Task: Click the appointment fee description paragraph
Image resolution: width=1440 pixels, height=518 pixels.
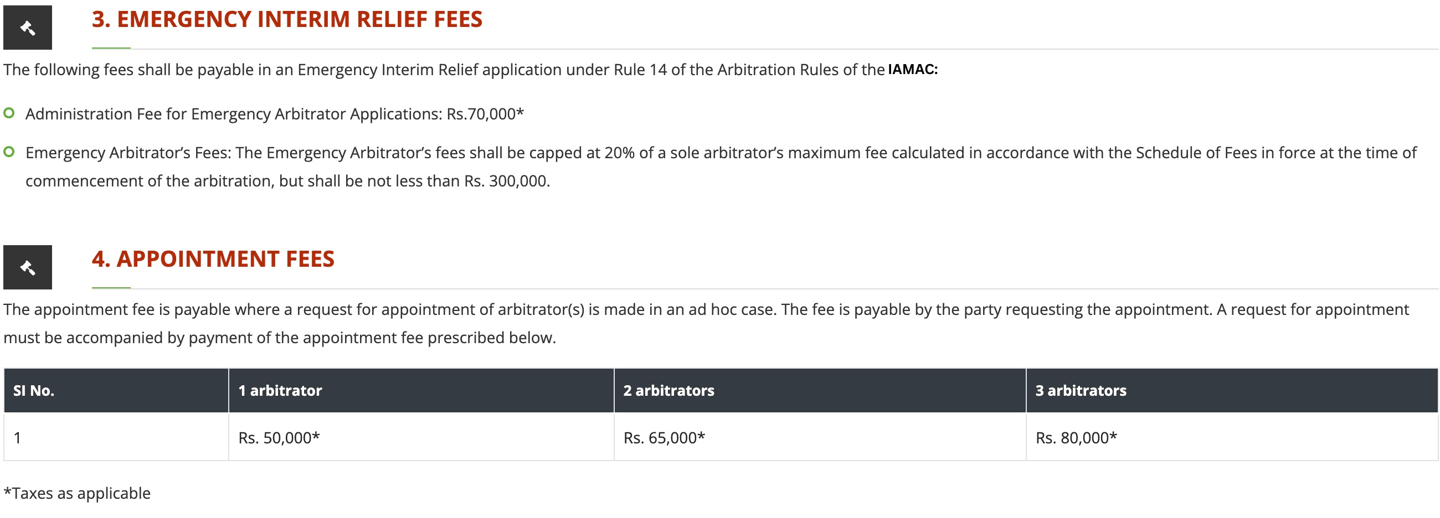Action: point(706,323)
